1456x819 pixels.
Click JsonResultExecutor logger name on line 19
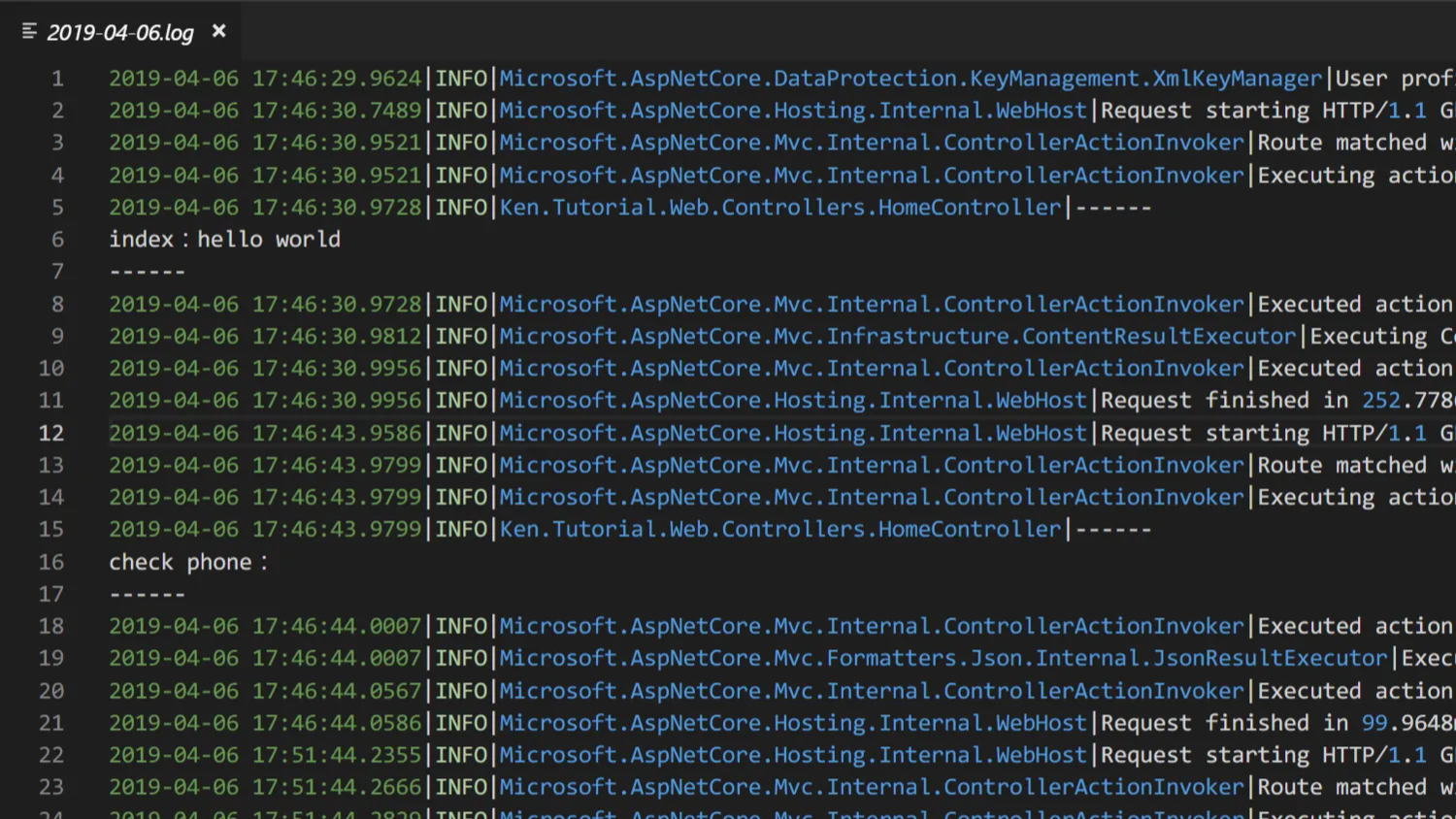pyautogui.click(x=943, y=659)
